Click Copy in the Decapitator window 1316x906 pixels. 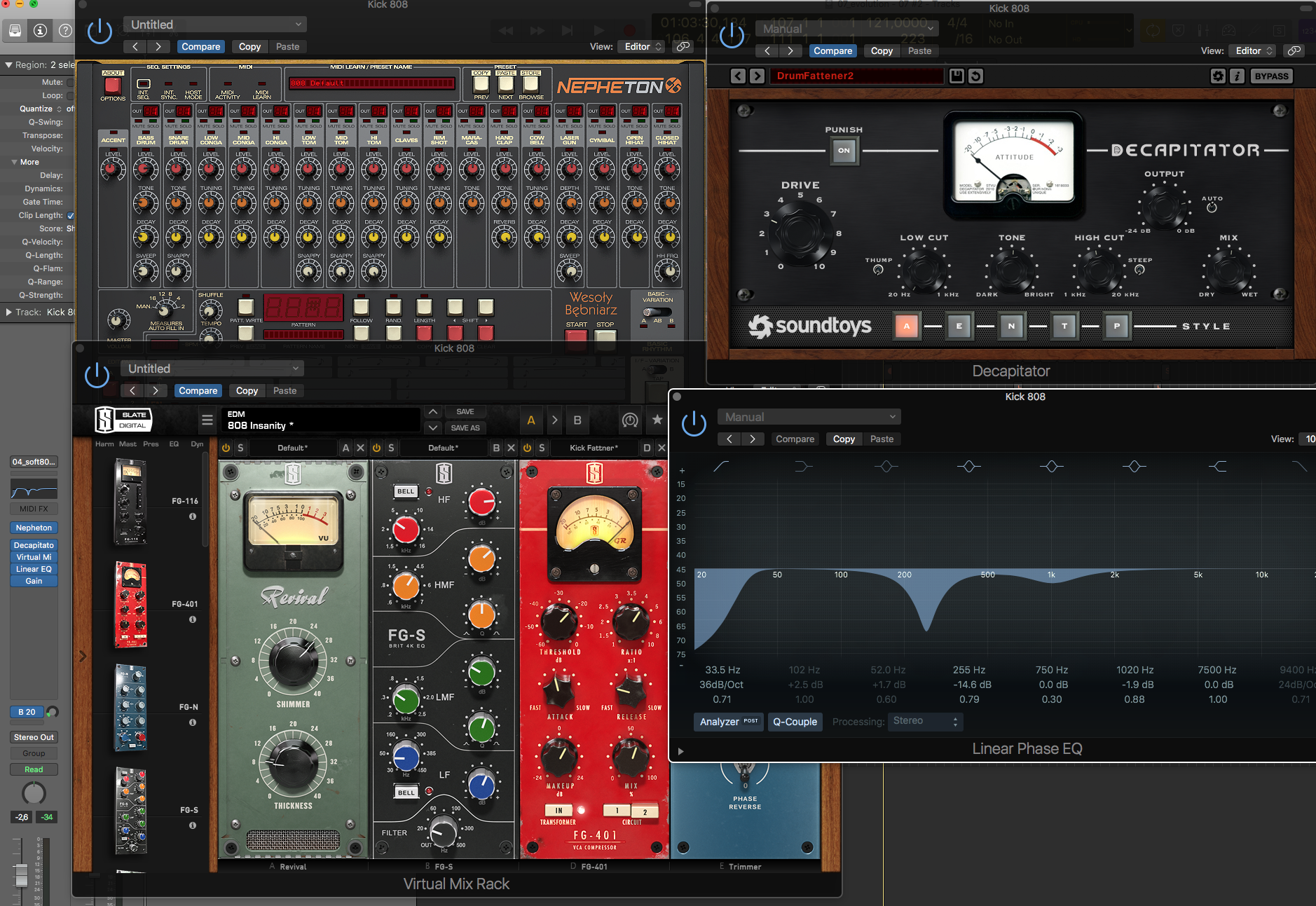coord(882,50)
